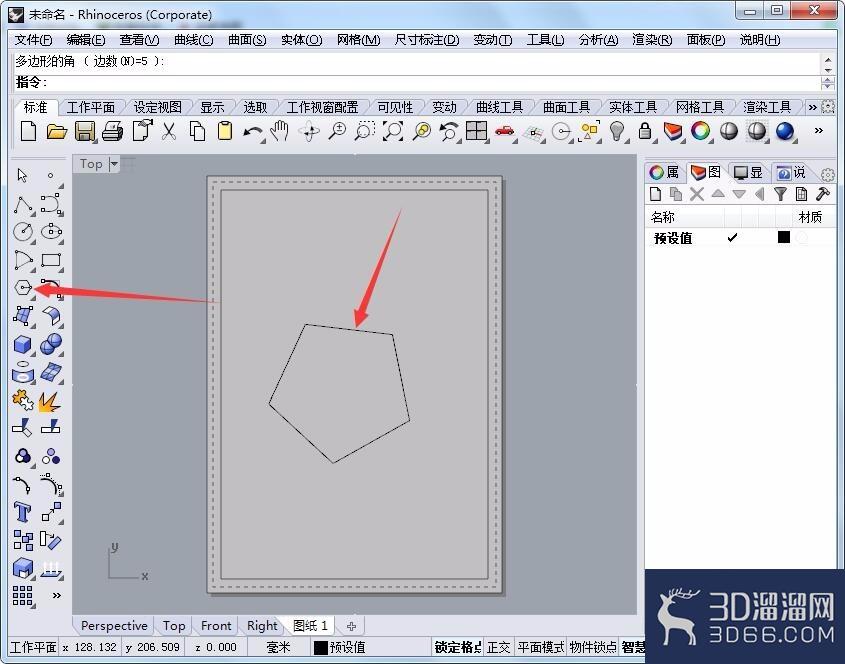Open the 曲线(C) menu
The height and width of the screenshot is (664, 845).
pyautogui.click(x=193, y=39)
